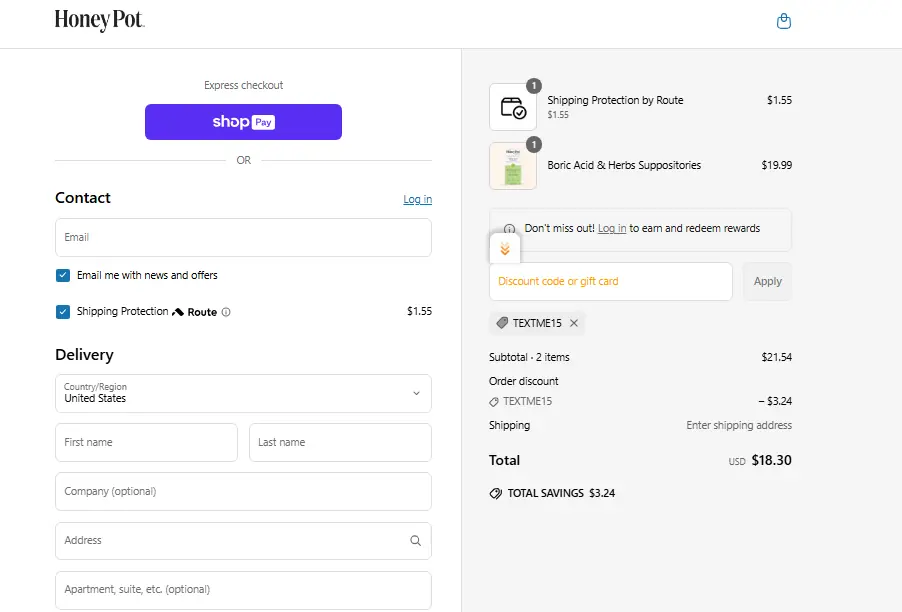Screen dimensions: 902x612
Task: Click the Shipping Protection by Route item name
Action: pyautogui.click(x=615, y=100)
